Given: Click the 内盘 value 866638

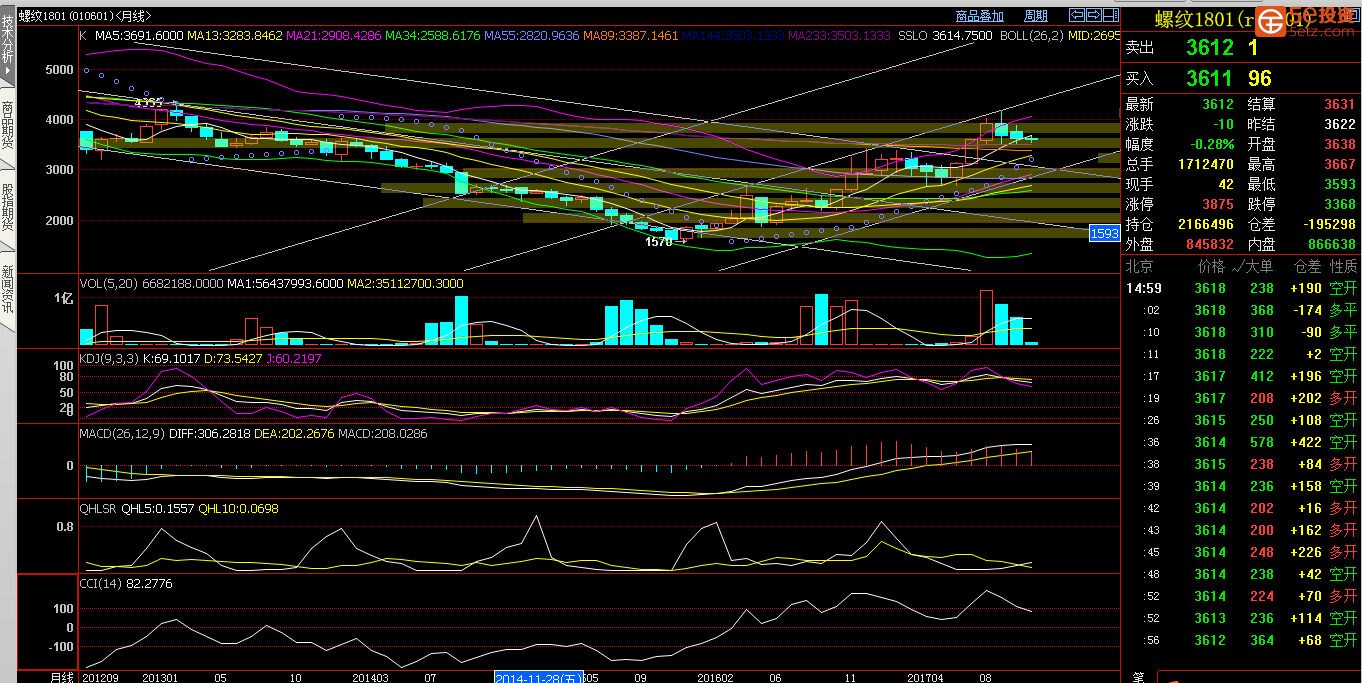Looking at the screenshot, I should click(x=1331, y=244).
